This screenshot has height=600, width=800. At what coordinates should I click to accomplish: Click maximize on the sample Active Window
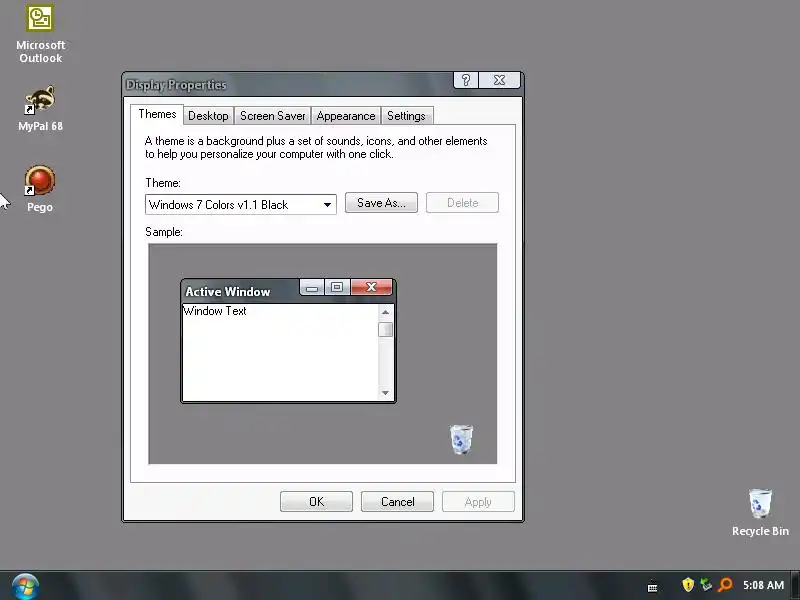[337, 287]
